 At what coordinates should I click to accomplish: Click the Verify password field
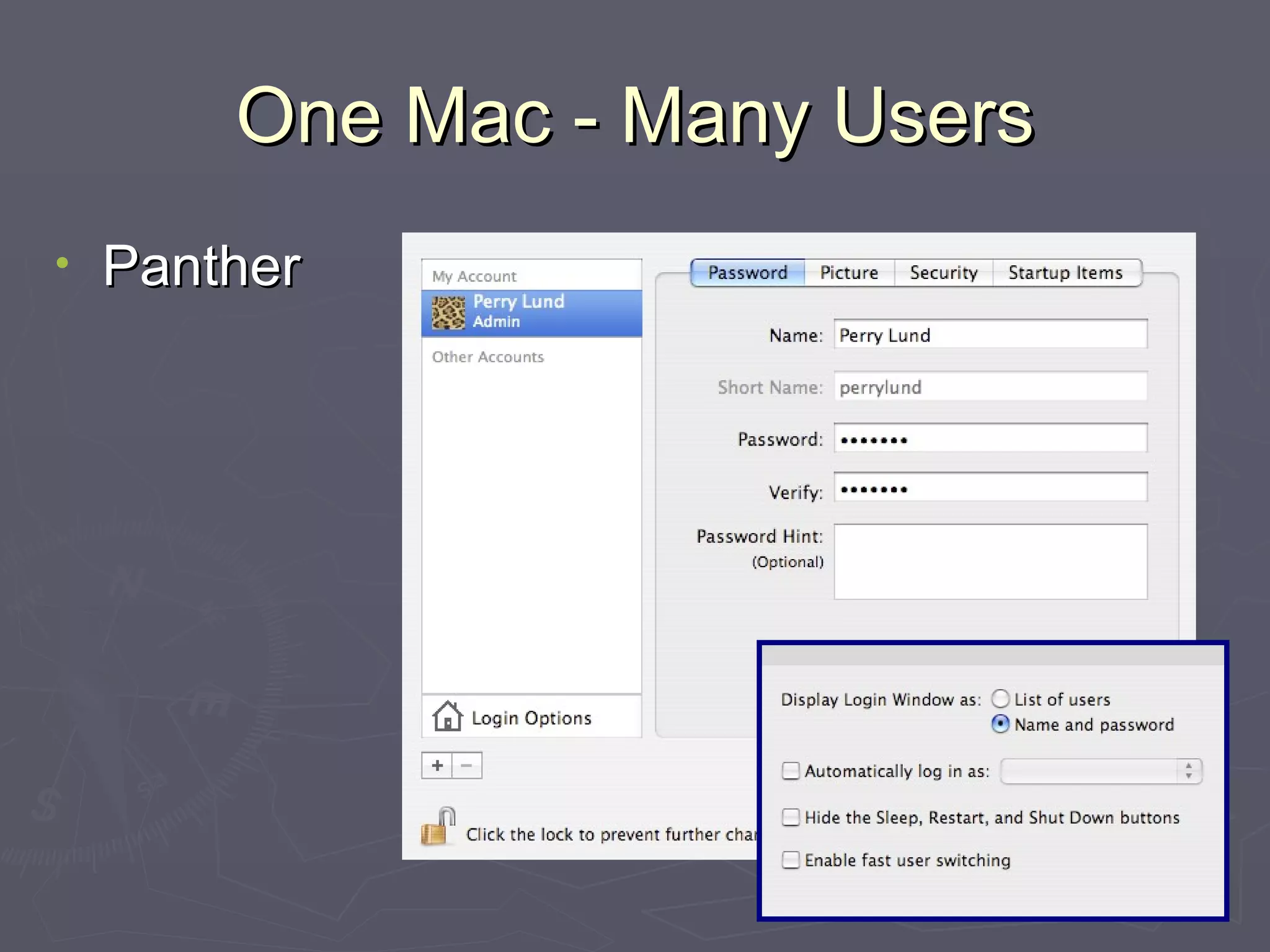[x=990, y=487]
